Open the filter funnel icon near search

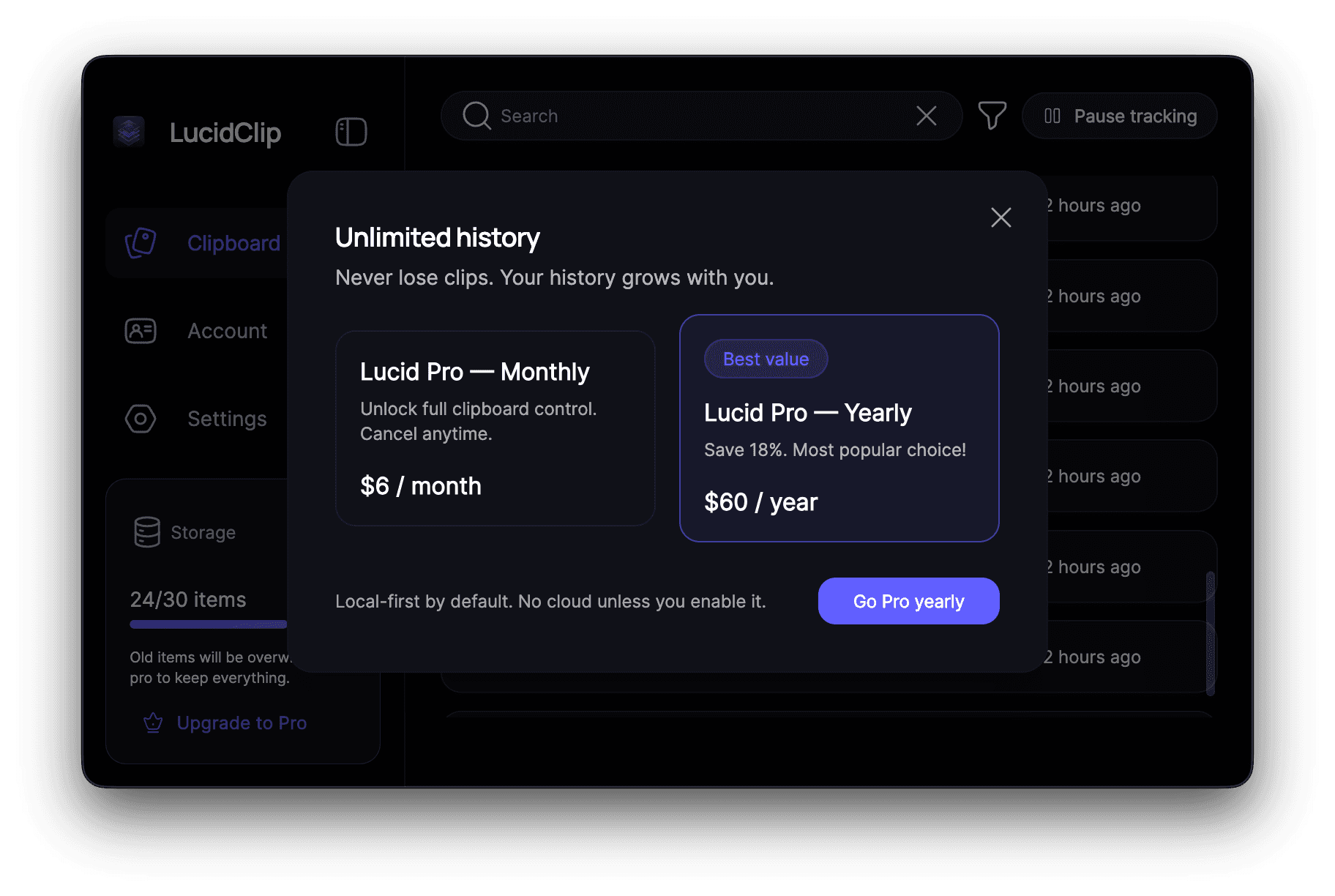point(992,116)
